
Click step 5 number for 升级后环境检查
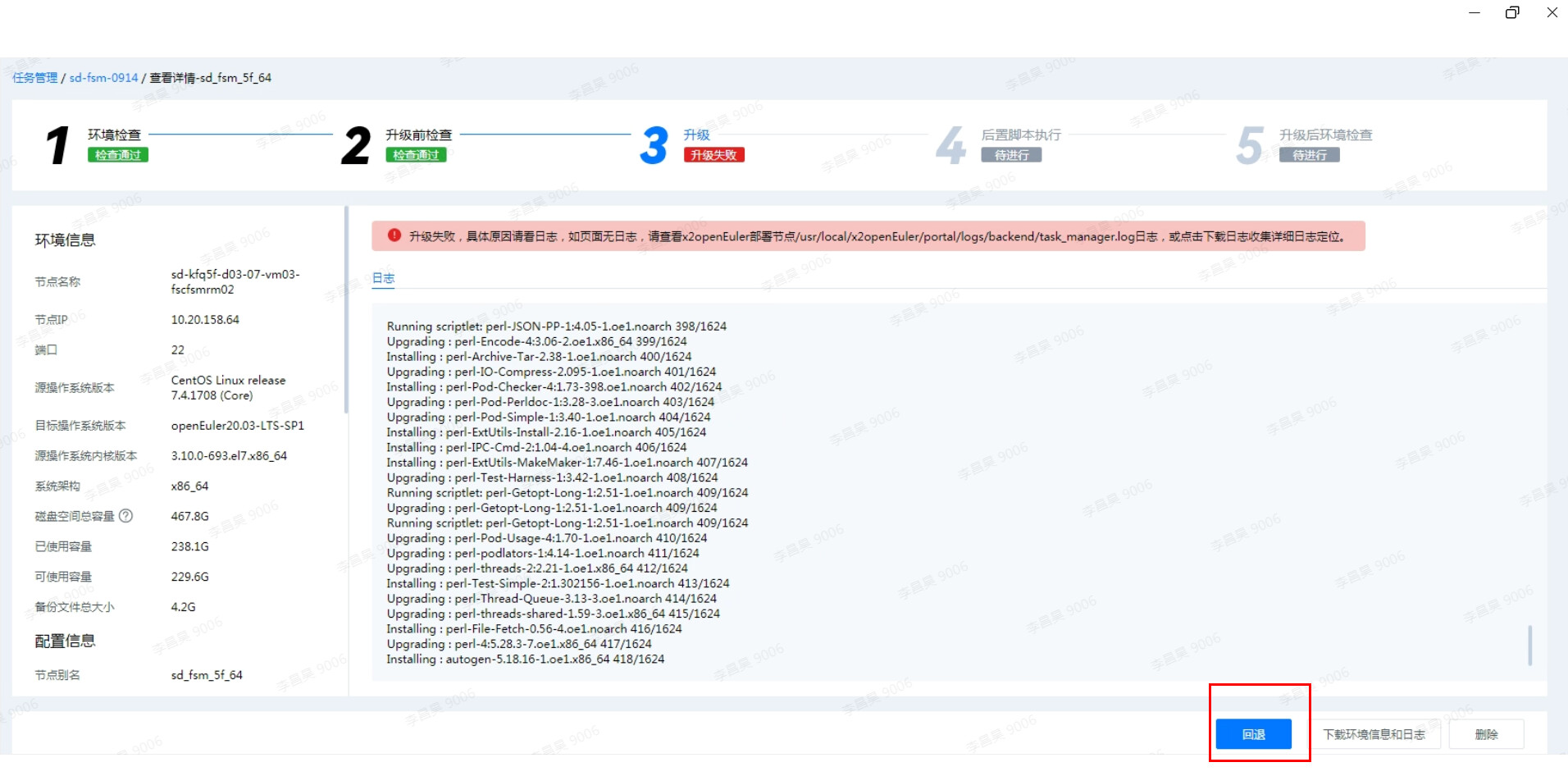pyautogui.click(x=1249, y=145)
